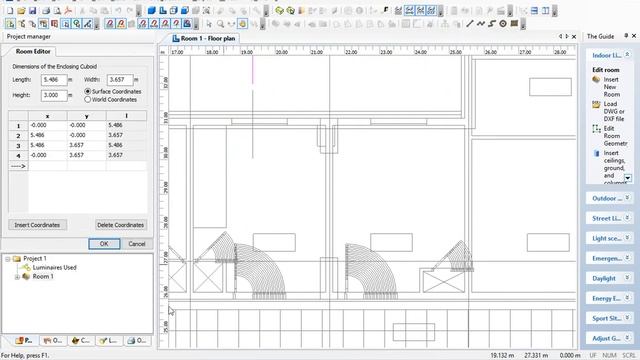640x360 pixels.
Task: Select the Project 1 tree item
Action: click(x=35, y=258)
